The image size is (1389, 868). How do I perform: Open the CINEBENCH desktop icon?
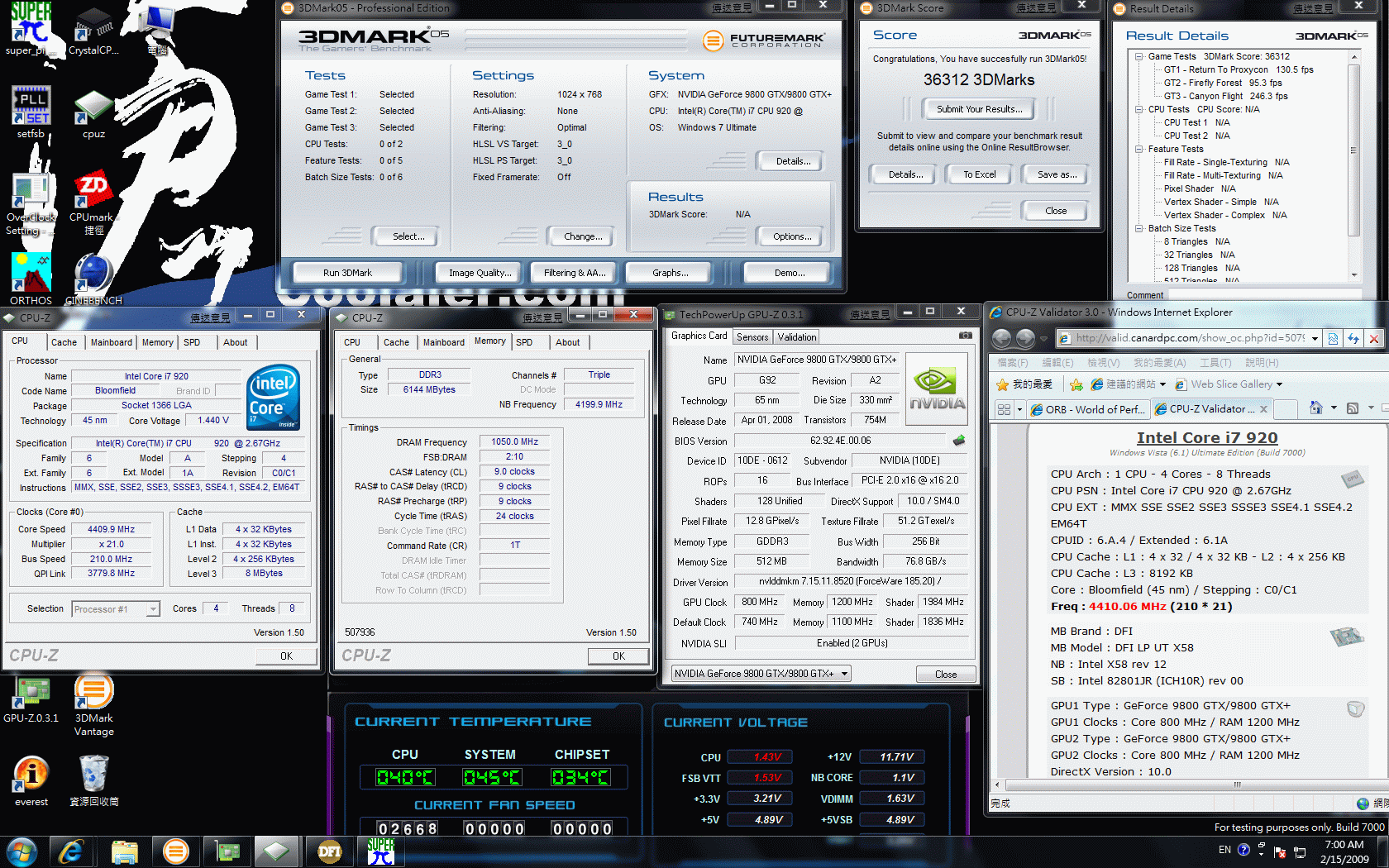coord(93,279)
